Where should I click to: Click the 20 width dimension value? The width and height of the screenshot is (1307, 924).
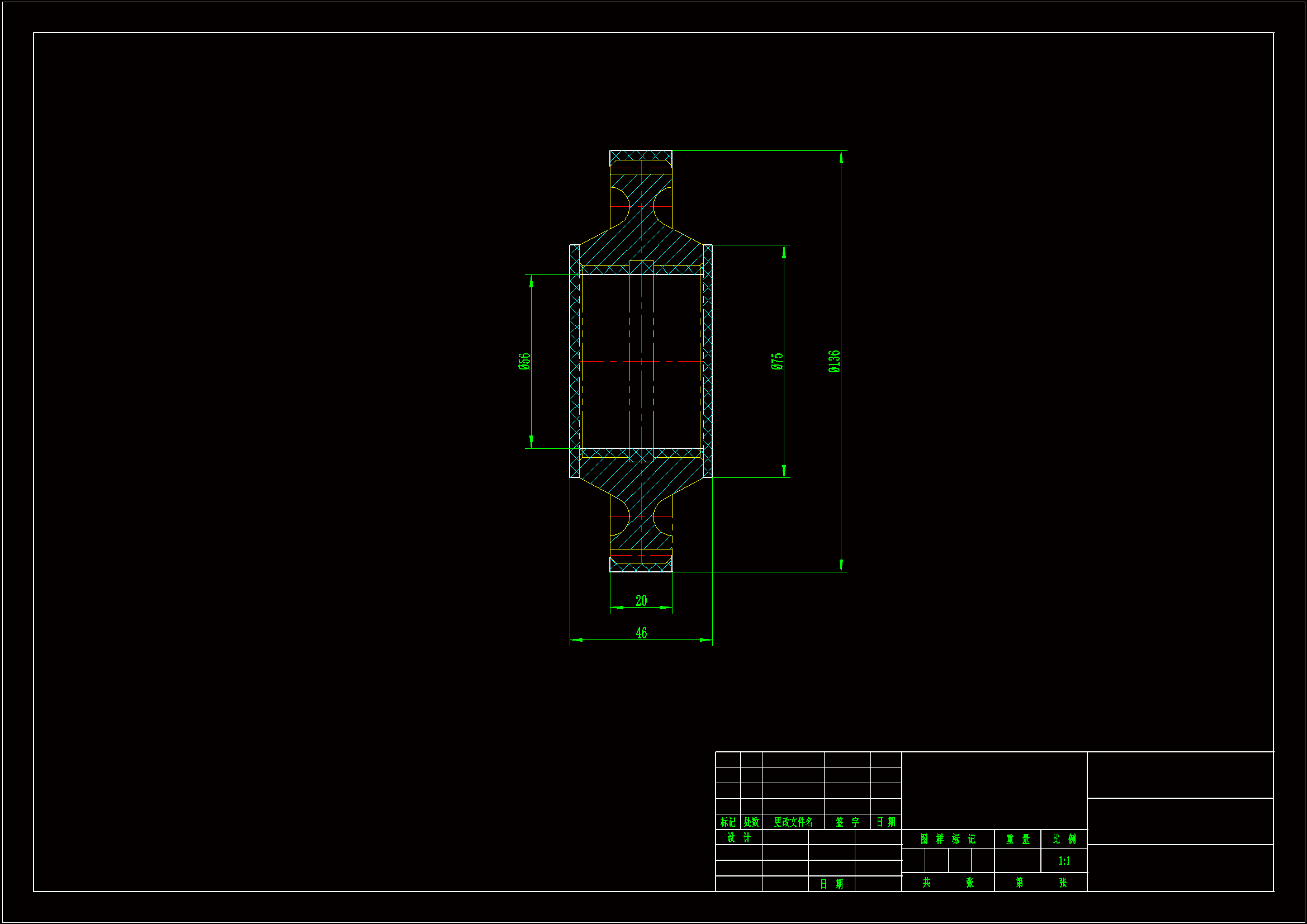tap(641, 601)
